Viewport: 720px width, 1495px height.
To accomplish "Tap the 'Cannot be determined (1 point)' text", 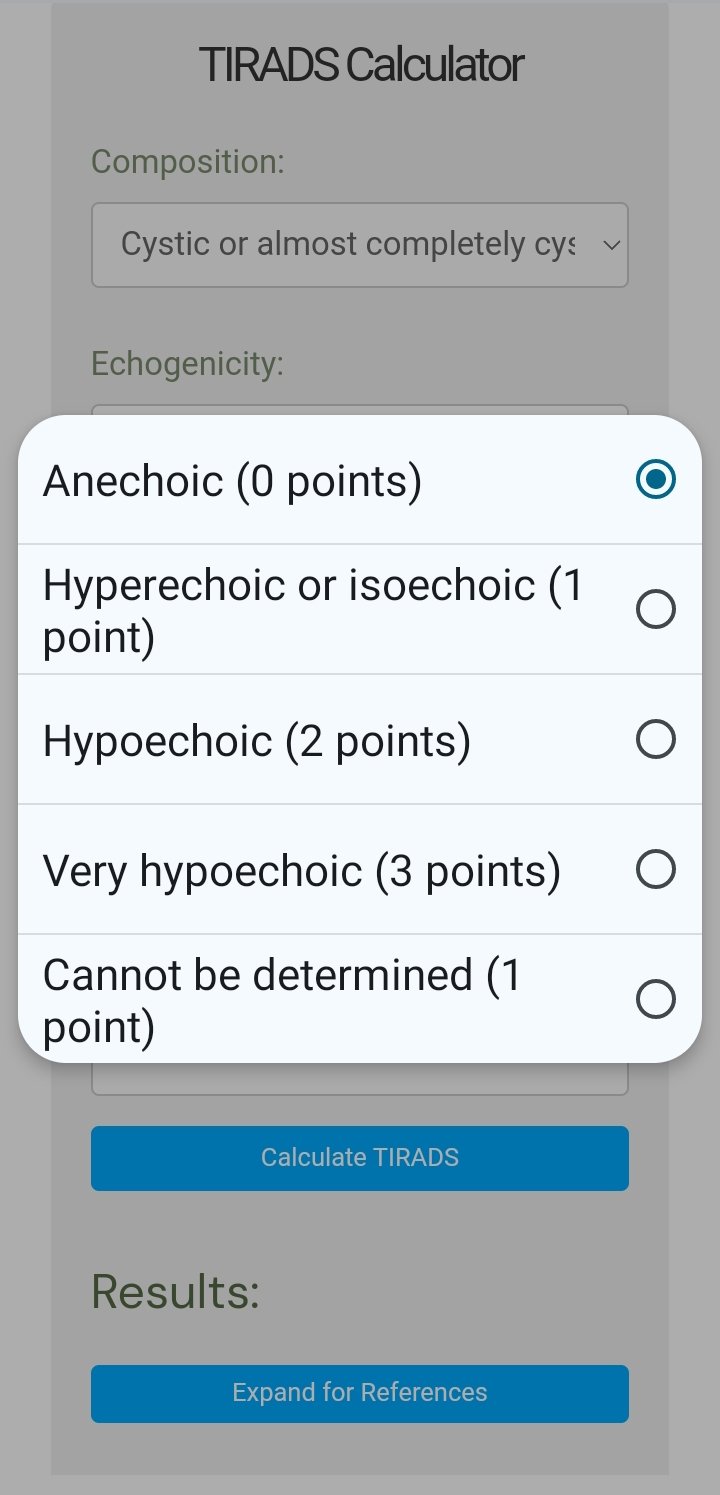I will pos(282,1000).
